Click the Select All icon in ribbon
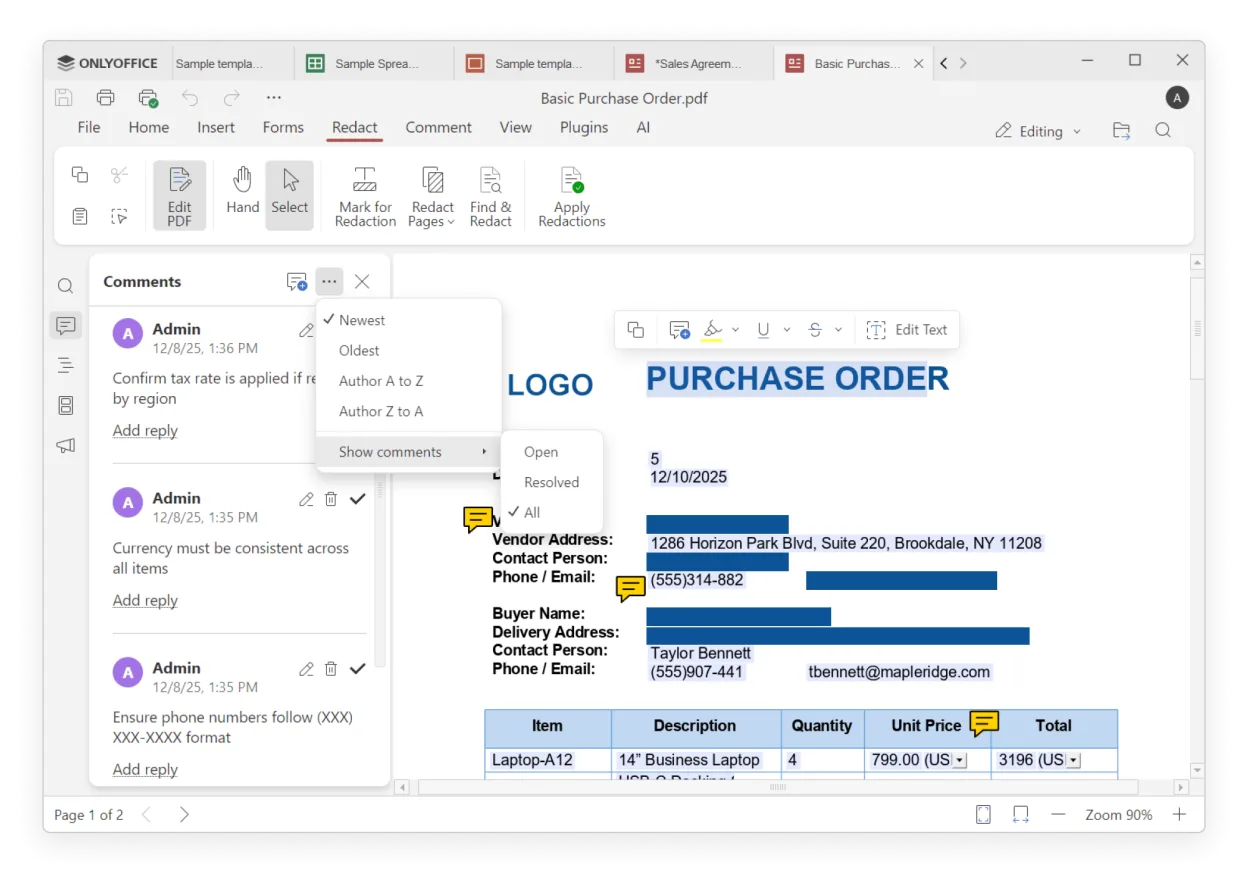Viewport: 1248px width, 873px height. click(120, 216)
